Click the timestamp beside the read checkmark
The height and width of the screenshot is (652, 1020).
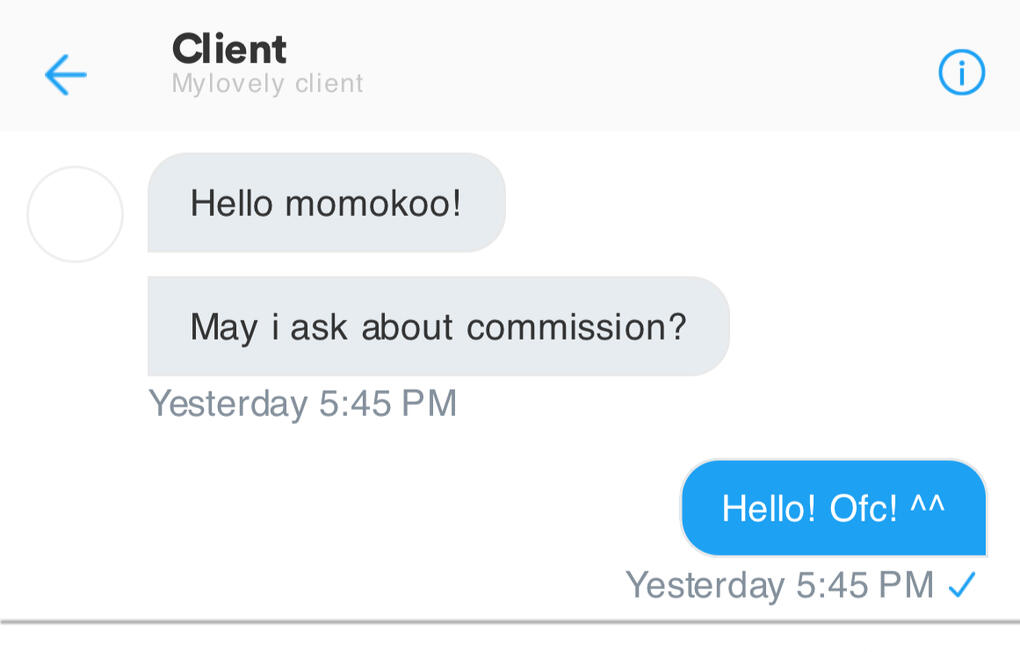click(779, 585)
